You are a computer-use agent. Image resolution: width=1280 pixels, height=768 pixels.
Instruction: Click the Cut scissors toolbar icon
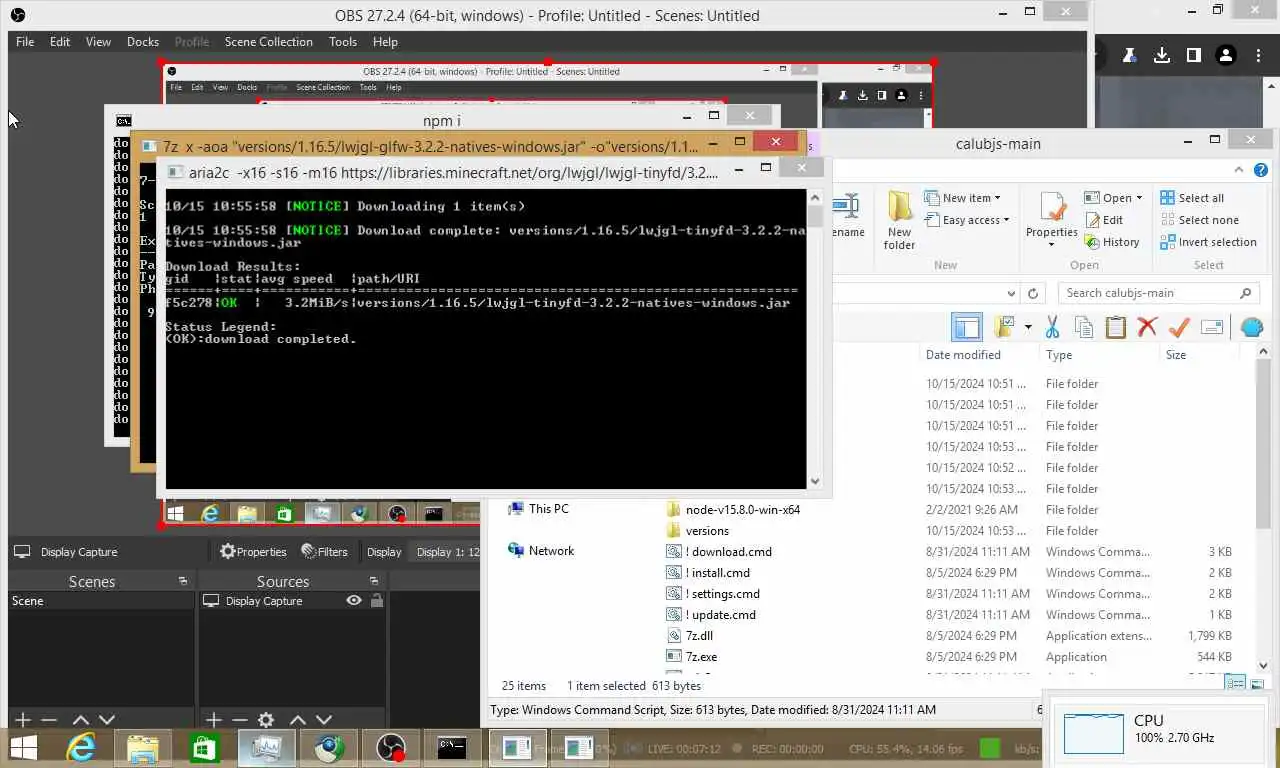(x=1052, y=327)
